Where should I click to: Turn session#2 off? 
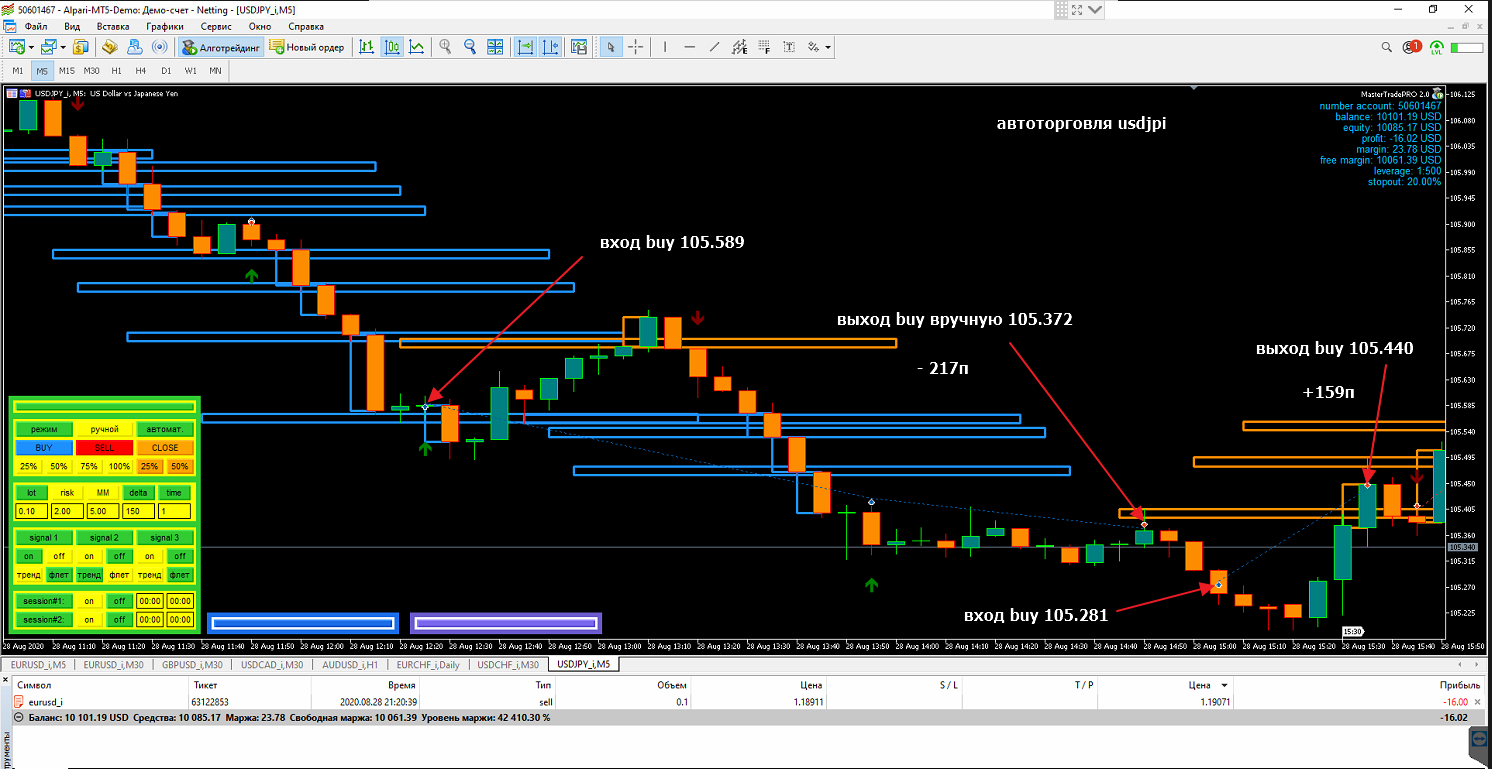pos(120,620)
